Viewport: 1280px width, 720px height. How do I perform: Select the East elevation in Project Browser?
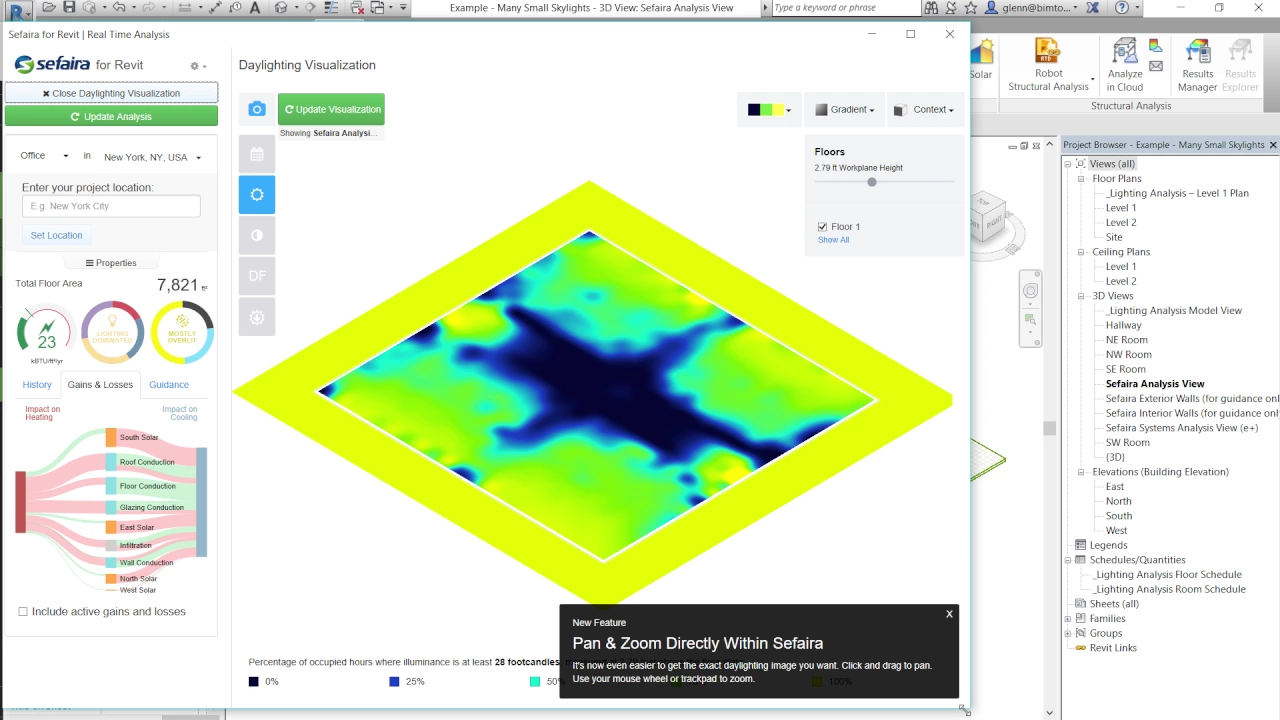(1115, 487)
